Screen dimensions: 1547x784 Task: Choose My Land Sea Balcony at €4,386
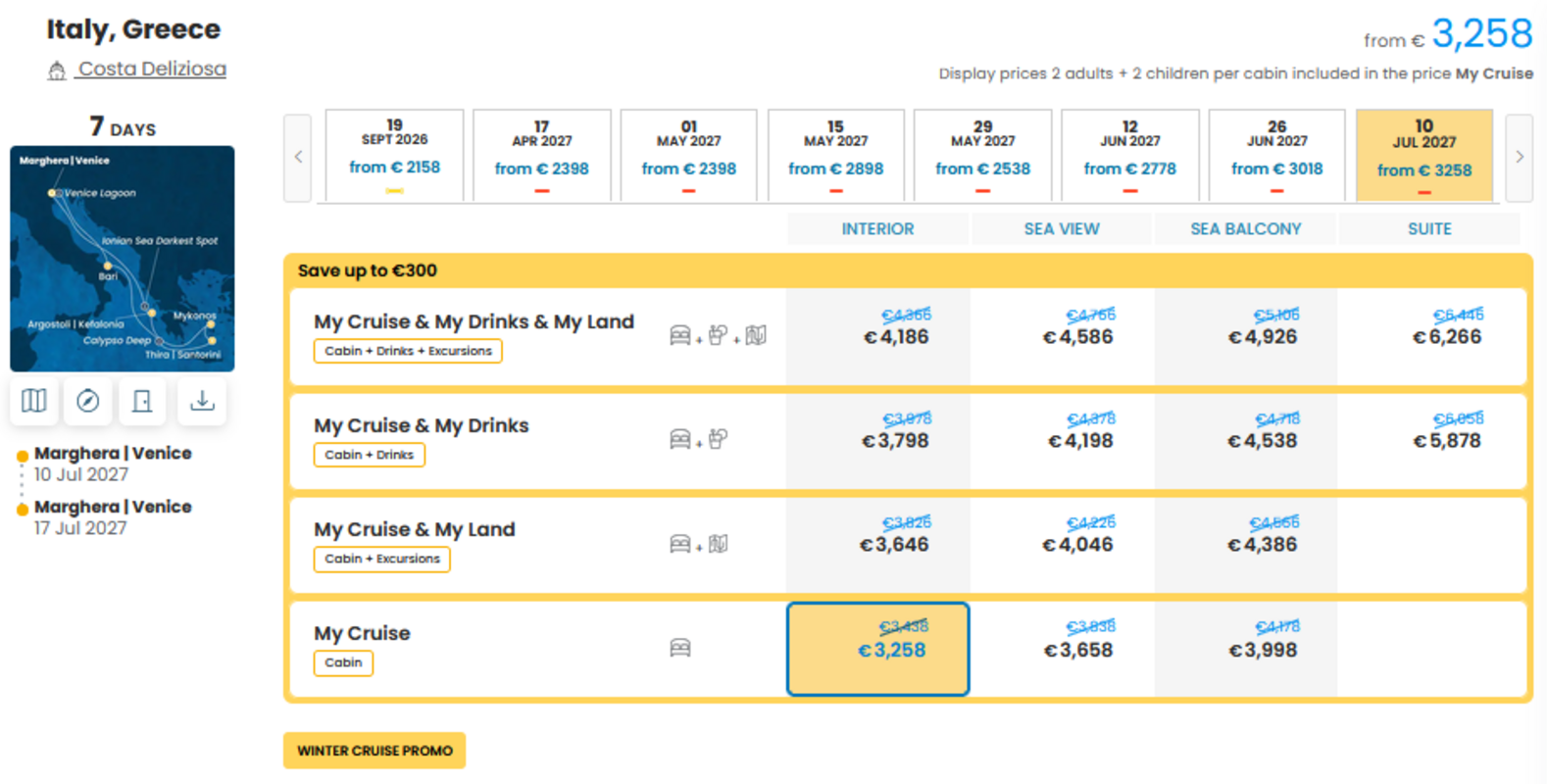[x=1246, y=544]
